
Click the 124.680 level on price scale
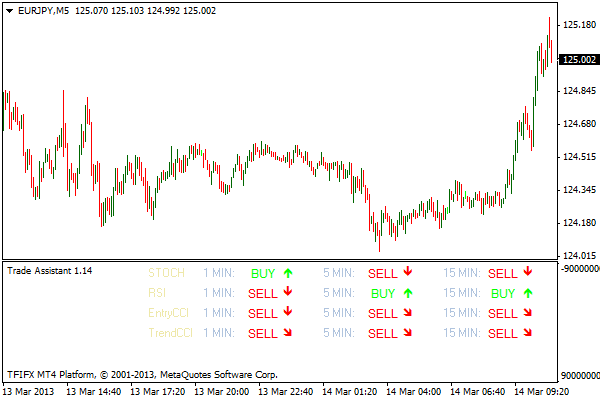coord(579,124)
